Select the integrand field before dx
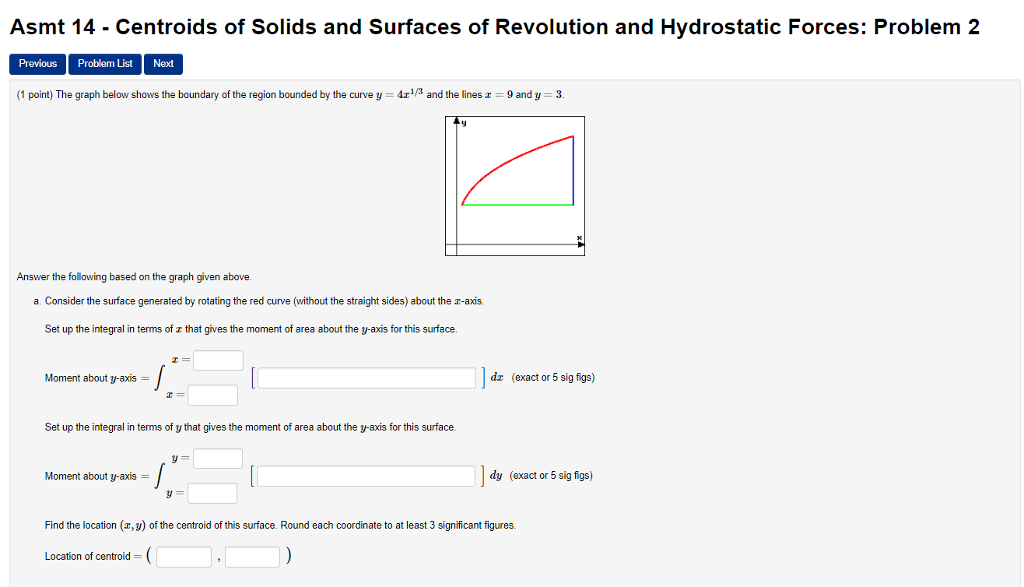The image size is (1024, 587). (365, 377)
